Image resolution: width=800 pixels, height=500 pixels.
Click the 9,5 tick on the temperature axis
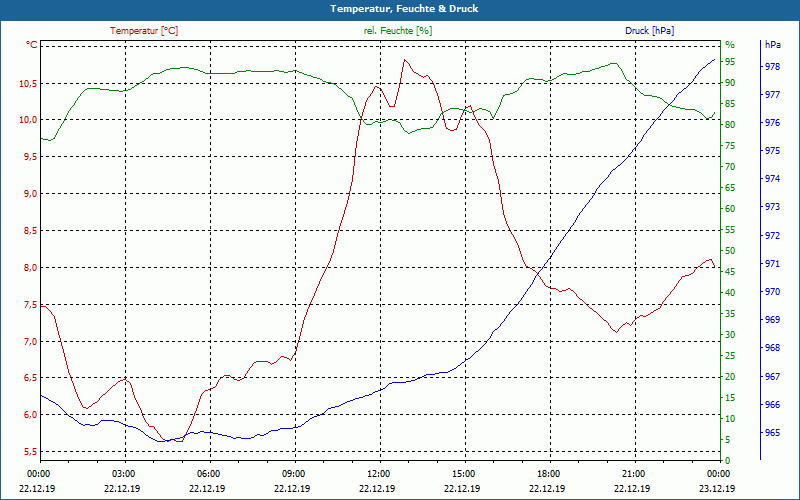pos(30,157)
